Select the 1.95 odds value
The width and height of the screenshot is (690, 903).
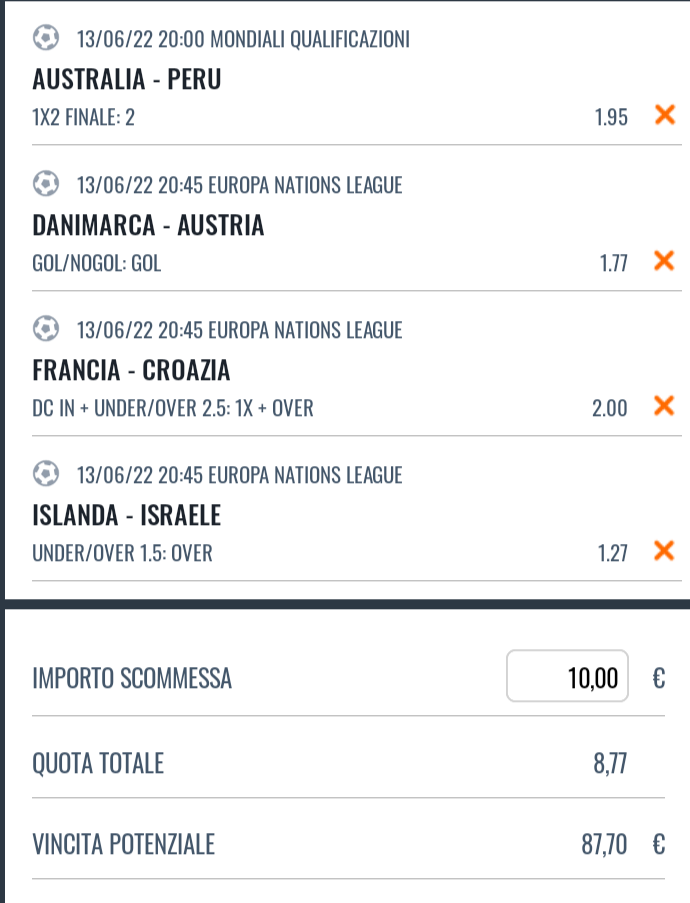tap(611, 117)
